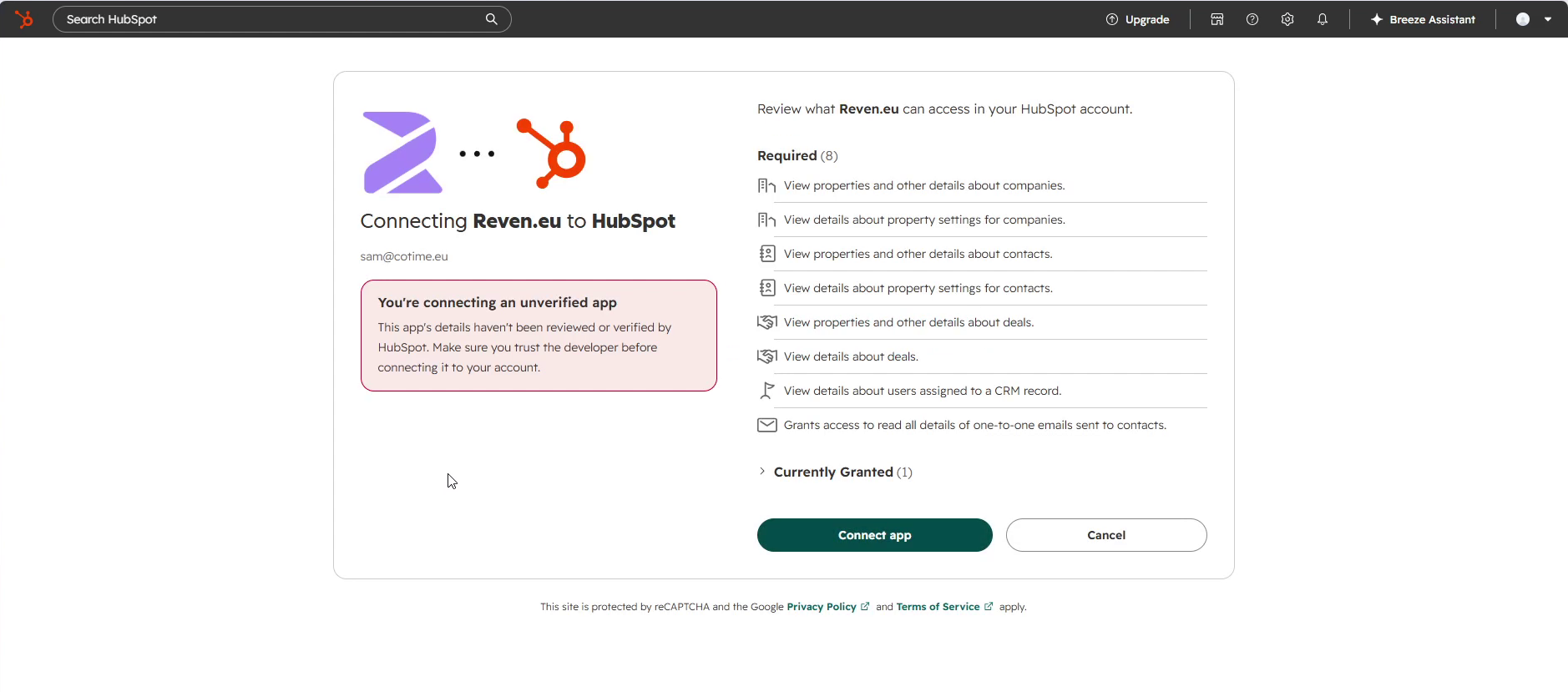This screenshot has height=692, width=1568.
Task: Open Breeze Assistant
Action: coord(1423,19)
